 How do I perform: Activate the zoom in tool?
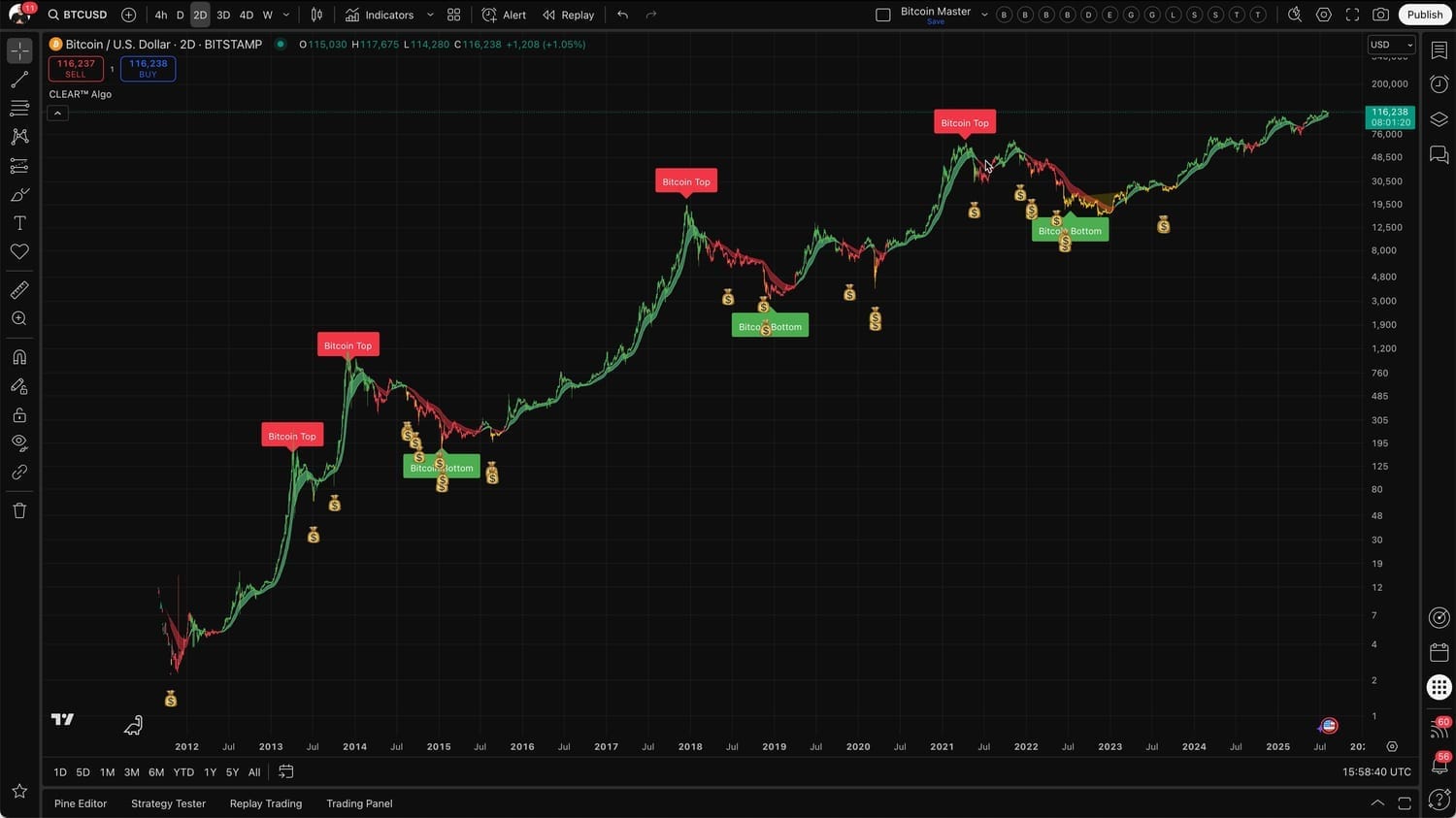(19, 318)
